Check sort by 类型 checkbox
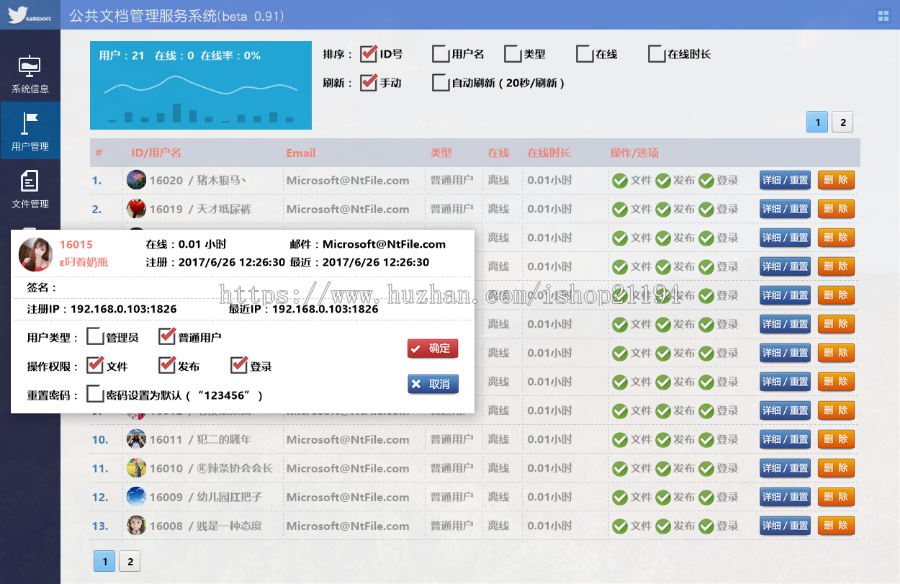Screen dimensions: 900x584 pyautogui.click(x=512, y=54)
